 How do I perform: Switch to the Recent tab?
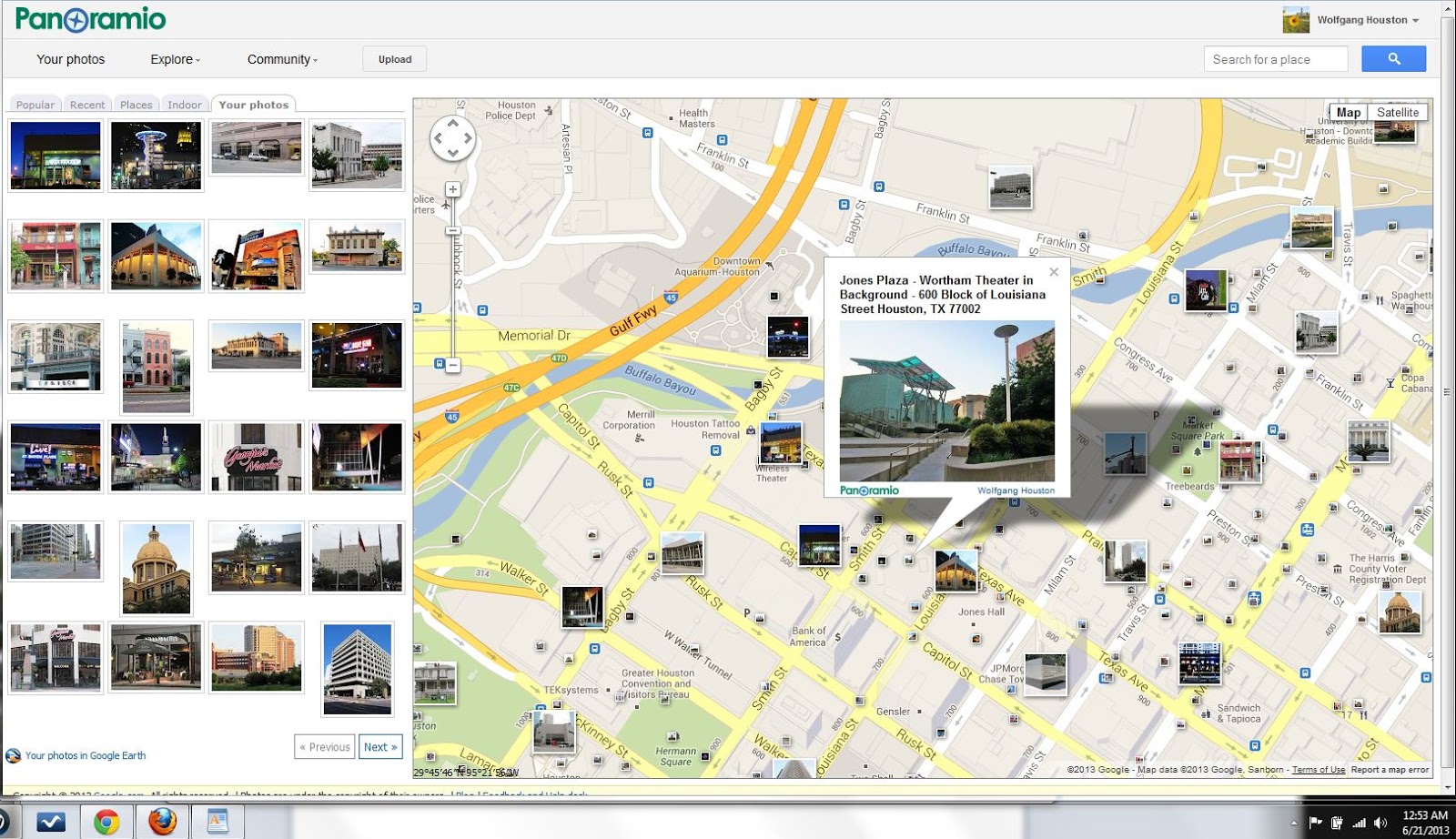pos(87,105)
